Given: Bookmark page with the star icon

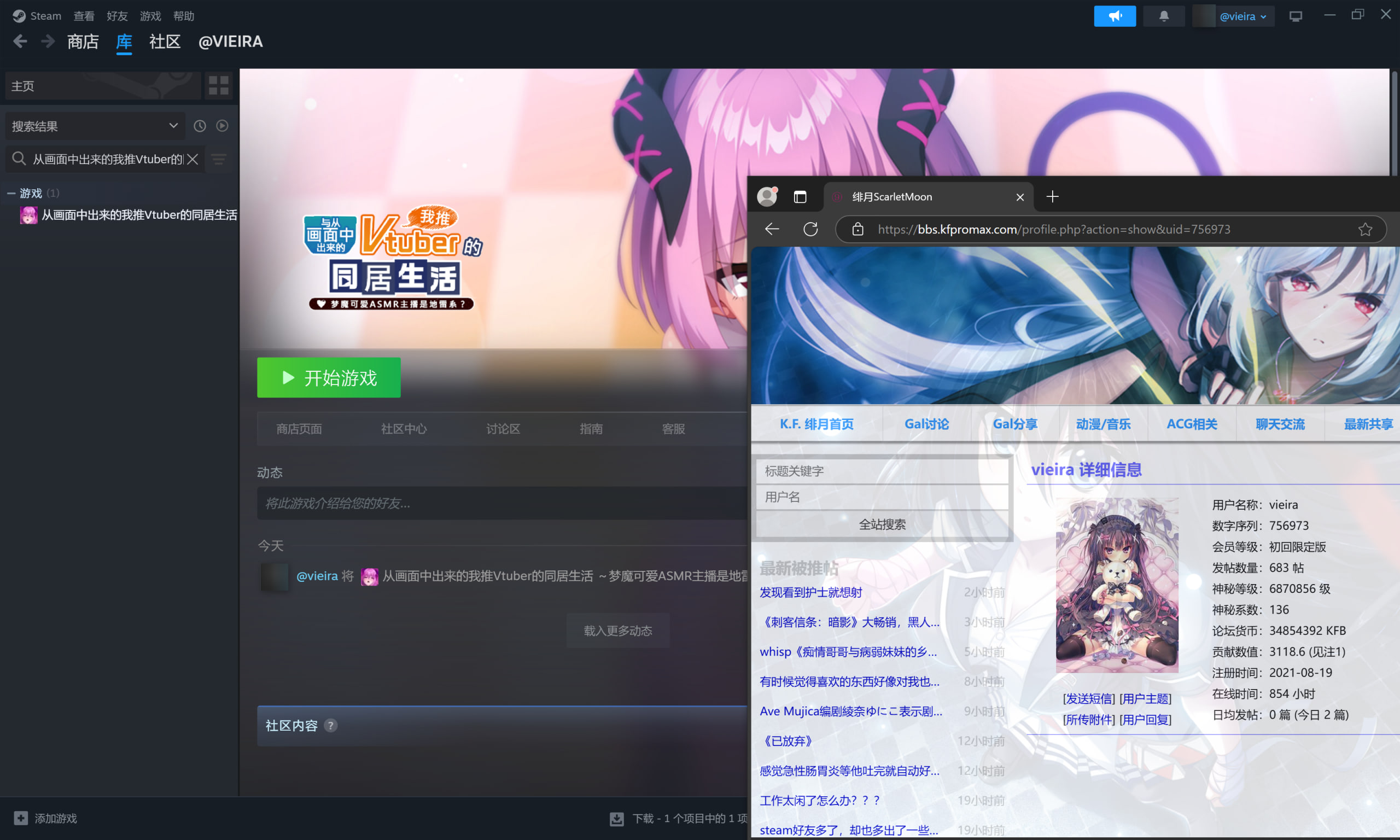Looking at the screenshot, I should pos(1365,229).
